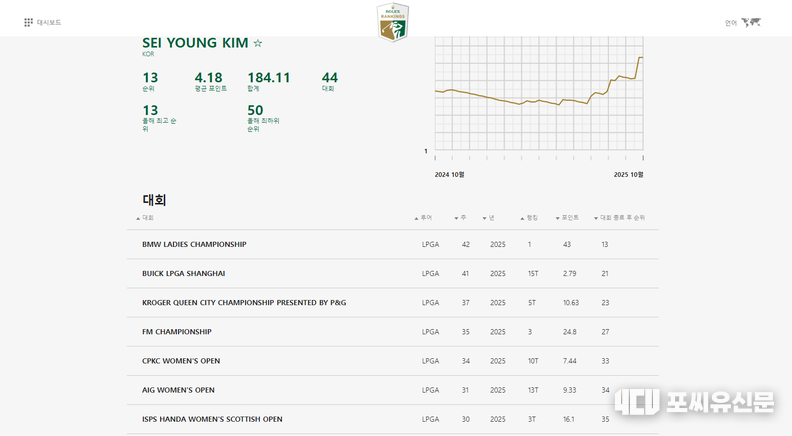Open FM Championship tournament entry

pos(176,331)
